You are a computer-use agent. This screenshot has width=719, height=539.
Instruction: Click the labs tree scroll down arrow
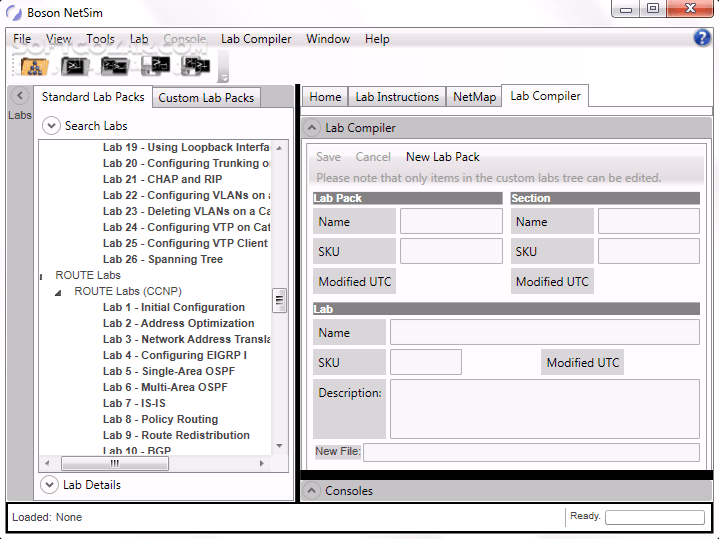279,446
